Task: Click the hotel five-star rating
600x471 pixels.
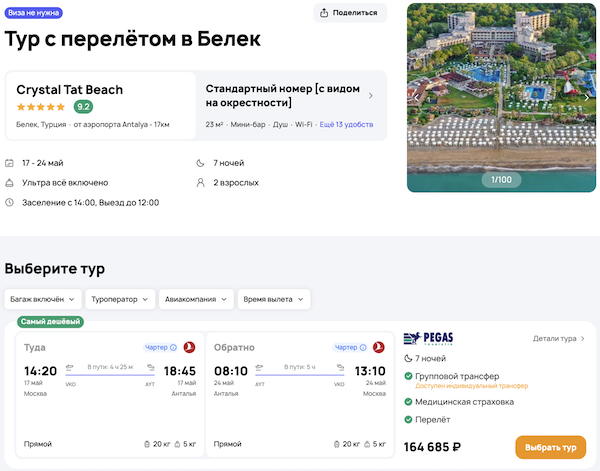Action: point(42,106)
